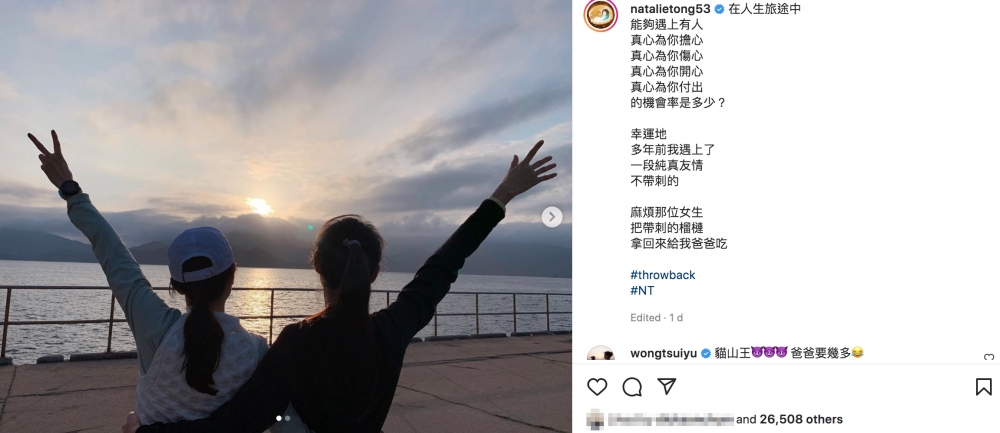The image size is (1000, 433).
Task: Share post via paper plane icon
Action: [x=666, y=386]
